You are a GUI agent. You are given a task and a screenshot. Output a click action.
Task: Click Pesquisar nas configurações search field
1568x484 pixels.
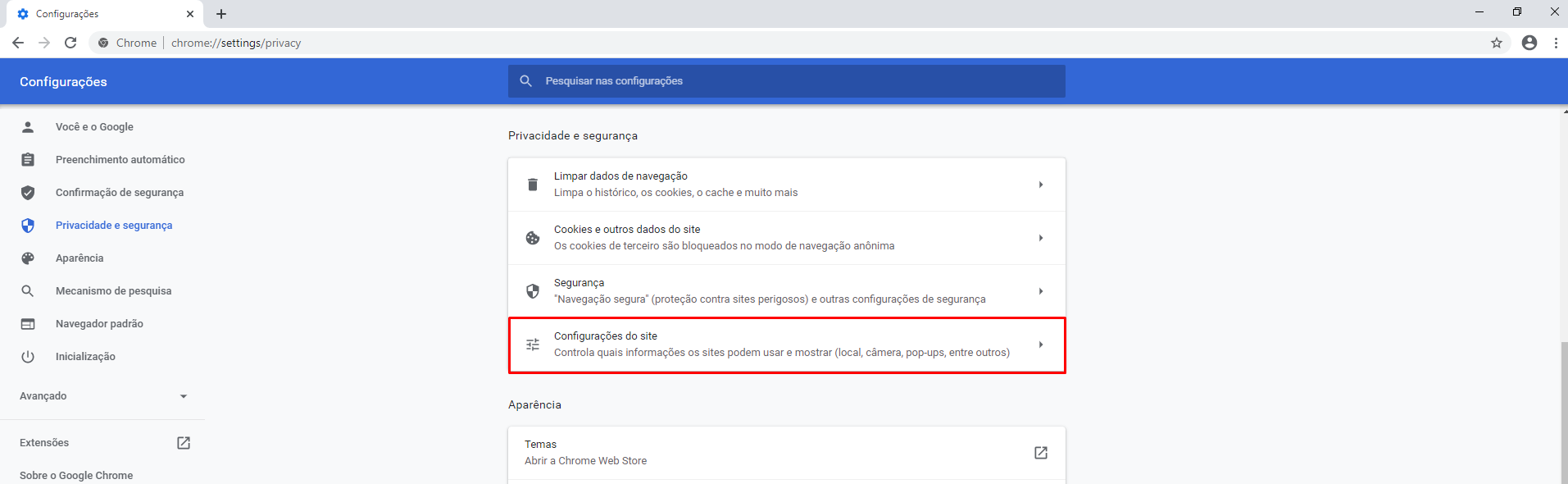coord(787,81)
